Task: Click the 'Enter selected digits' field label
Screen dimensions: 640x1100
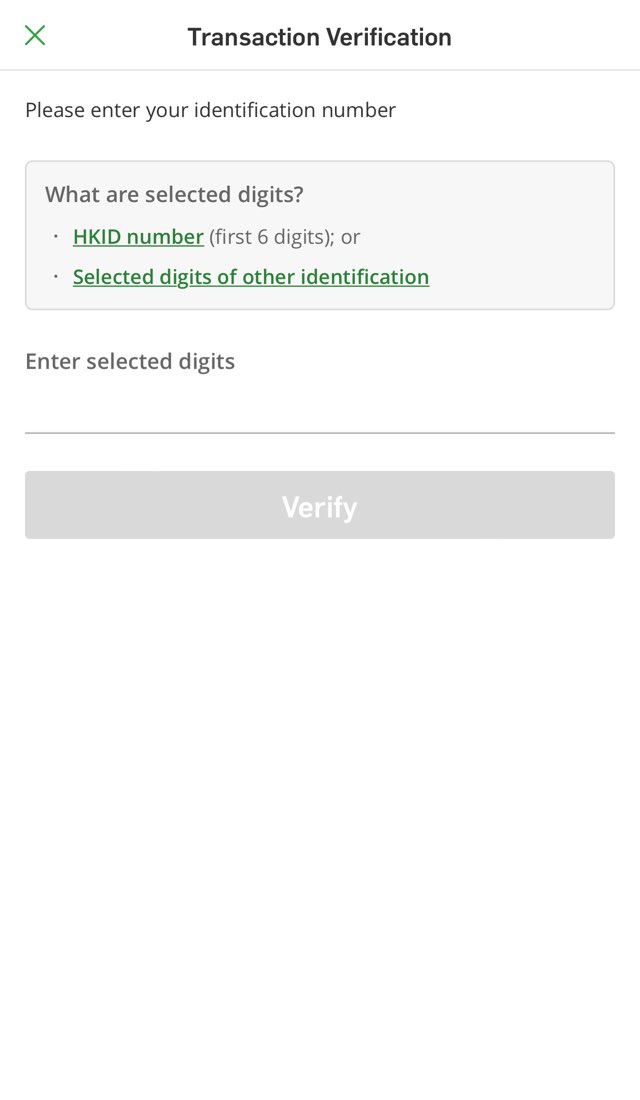Action: click(130, 361)
